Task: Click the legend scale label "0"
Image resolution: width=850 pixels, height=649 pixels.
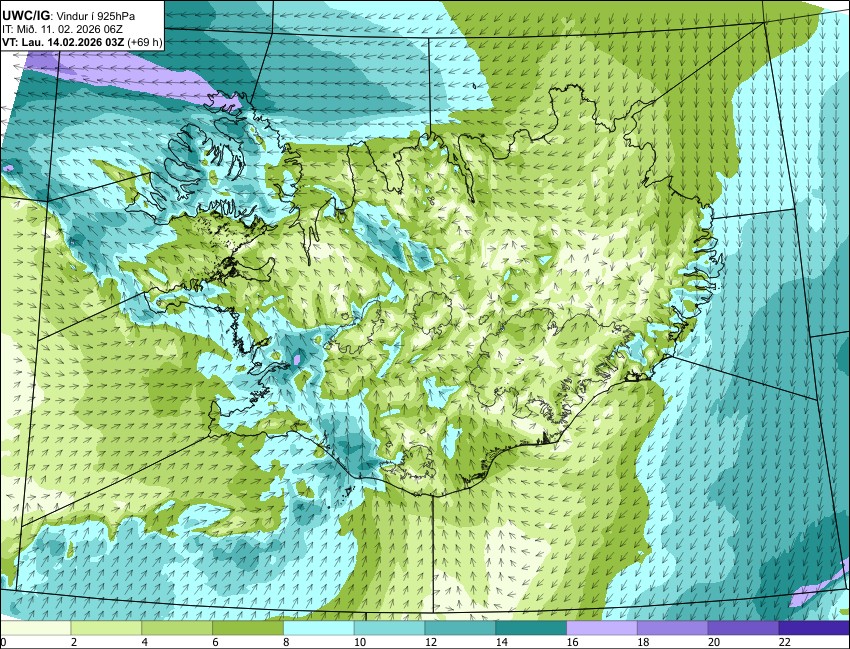Action: coord(3,642)
